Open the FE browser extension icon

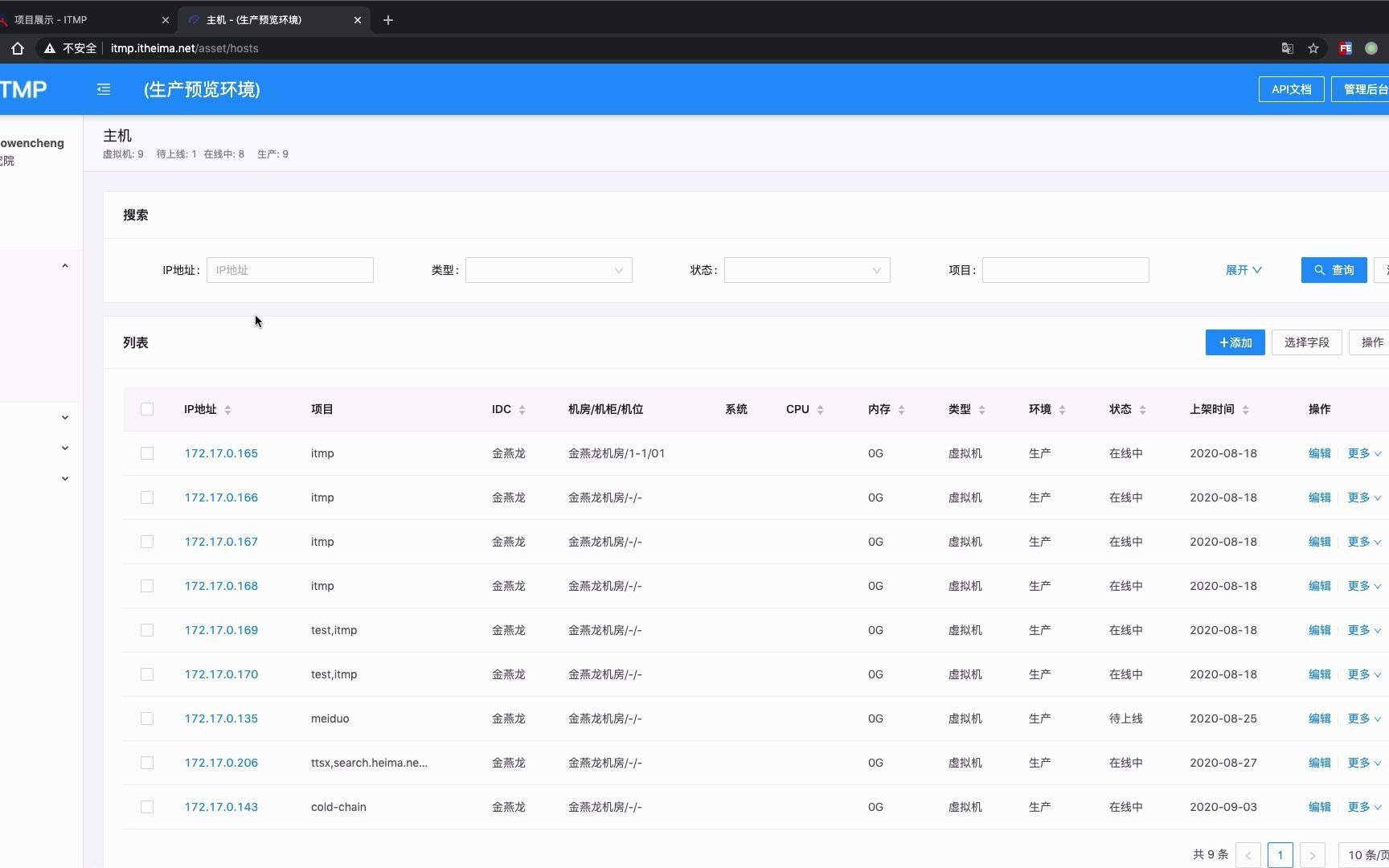(x=1346, y=48)
